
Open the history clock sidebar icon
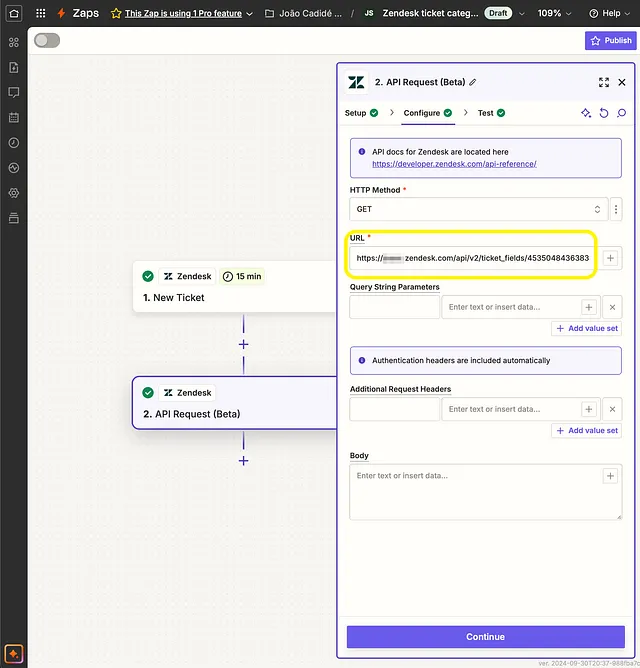click(14, 143)
